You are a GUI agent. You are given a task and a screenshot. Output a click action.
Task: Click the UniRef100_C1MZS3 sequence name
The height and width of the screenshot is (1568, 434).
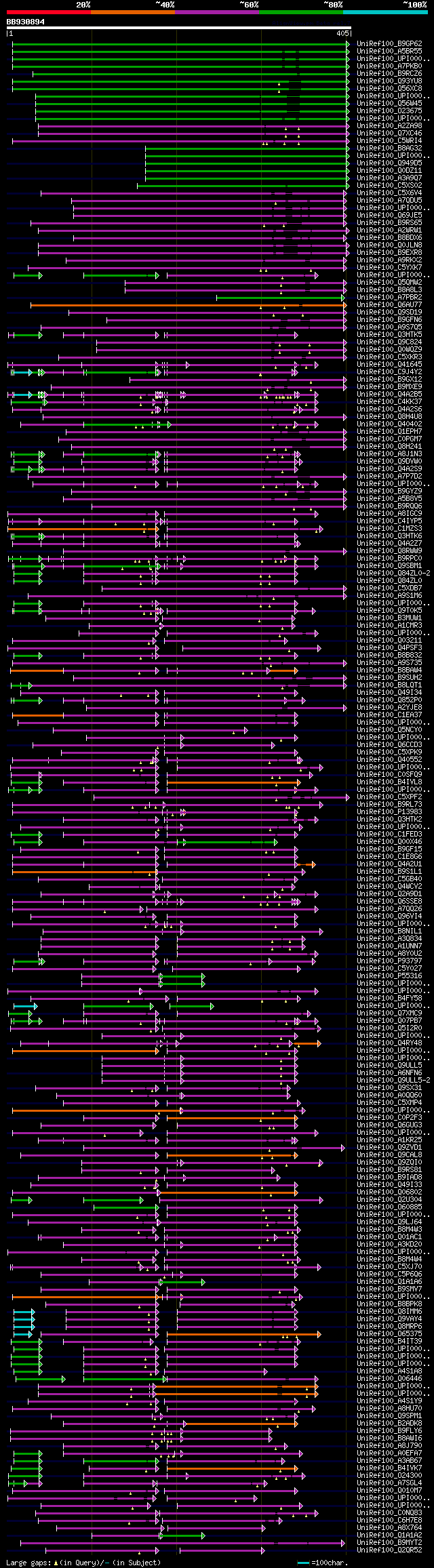389,528
